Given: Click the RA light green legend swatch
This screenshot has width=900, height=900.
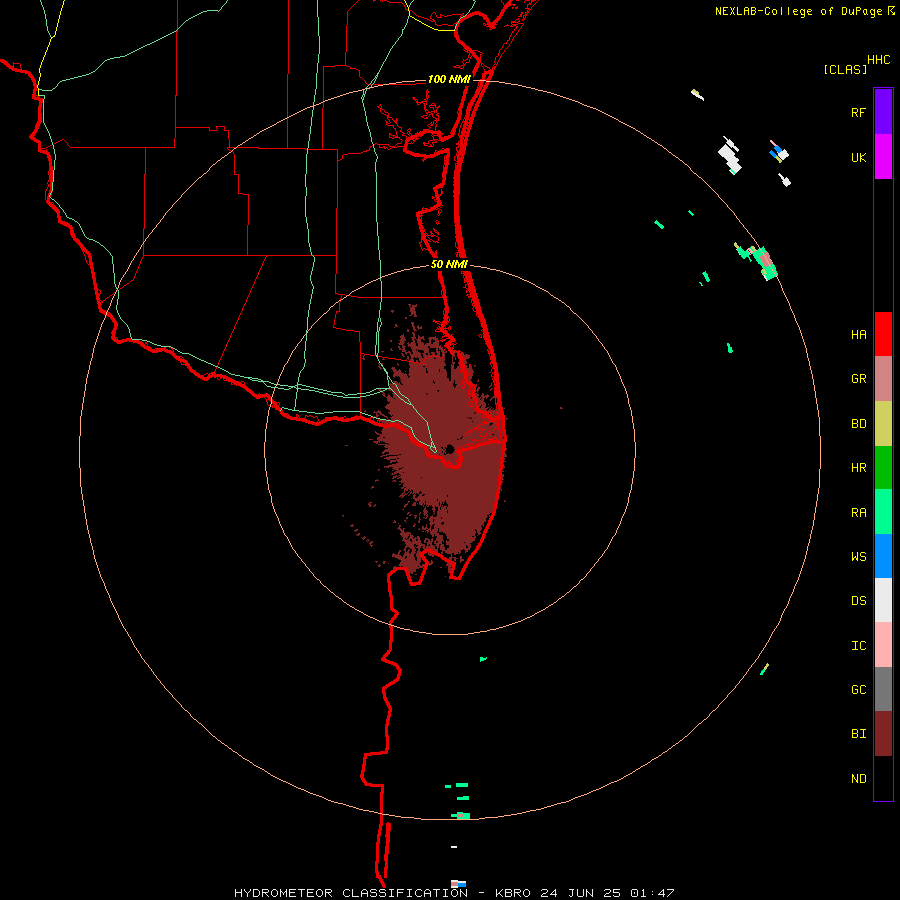Looking at the screenshot, I should click(883, 512).
